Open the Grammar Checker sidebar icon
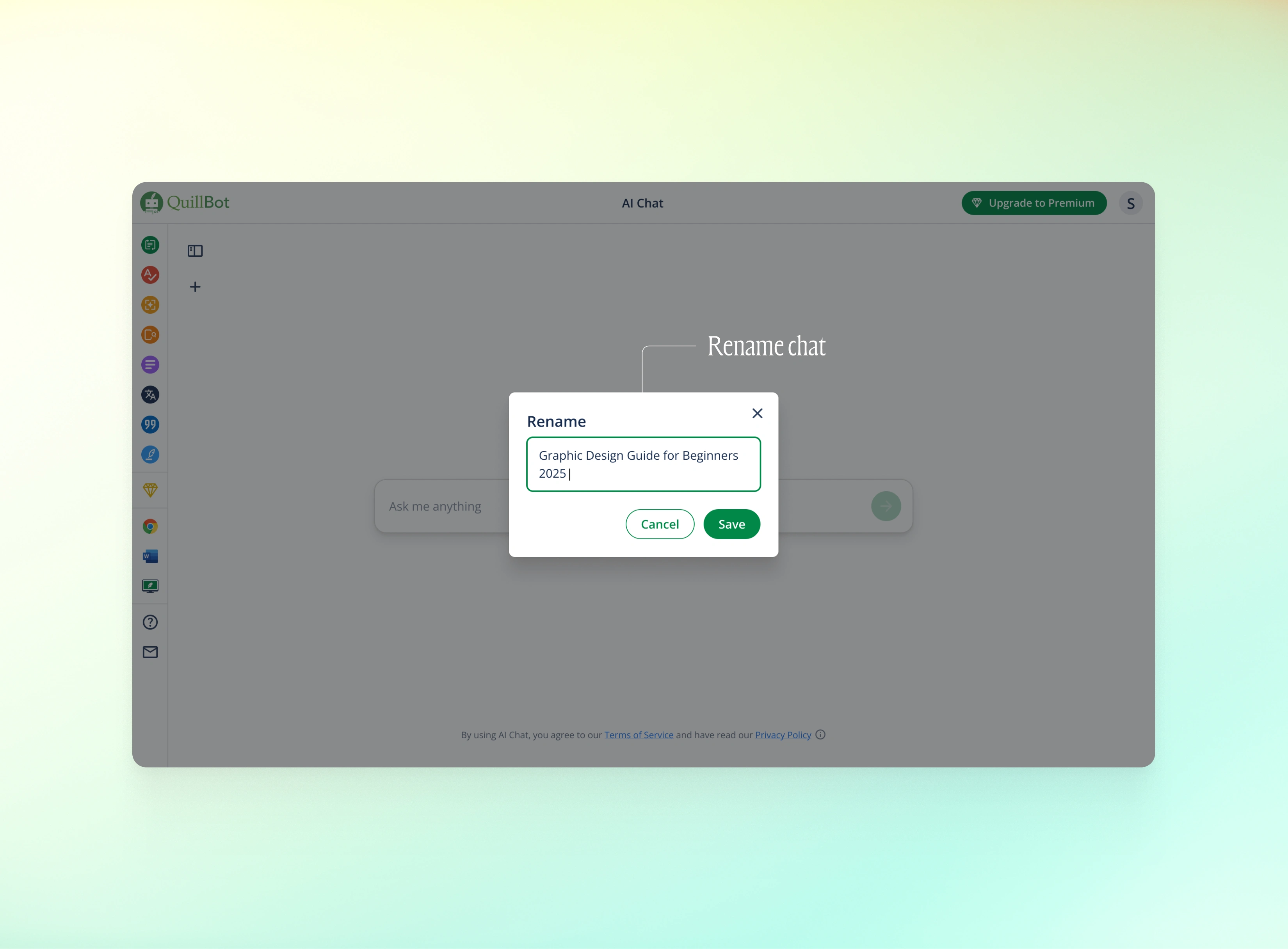 (x=150, y=275)
